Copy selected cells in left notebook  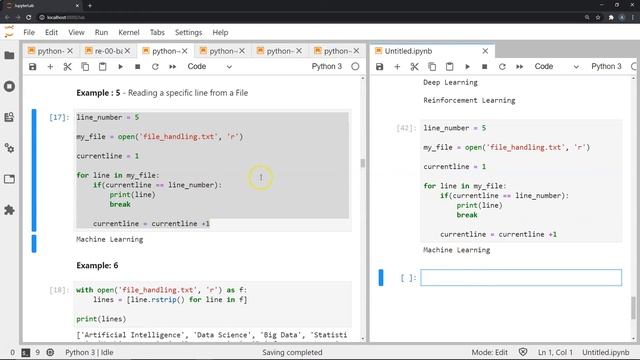click(x=85, y=67)
